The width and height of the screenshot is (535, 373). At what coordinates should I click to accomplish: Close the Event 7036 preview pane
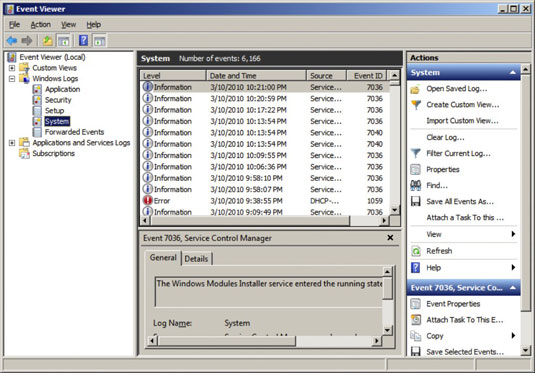[x=390, y=238]
